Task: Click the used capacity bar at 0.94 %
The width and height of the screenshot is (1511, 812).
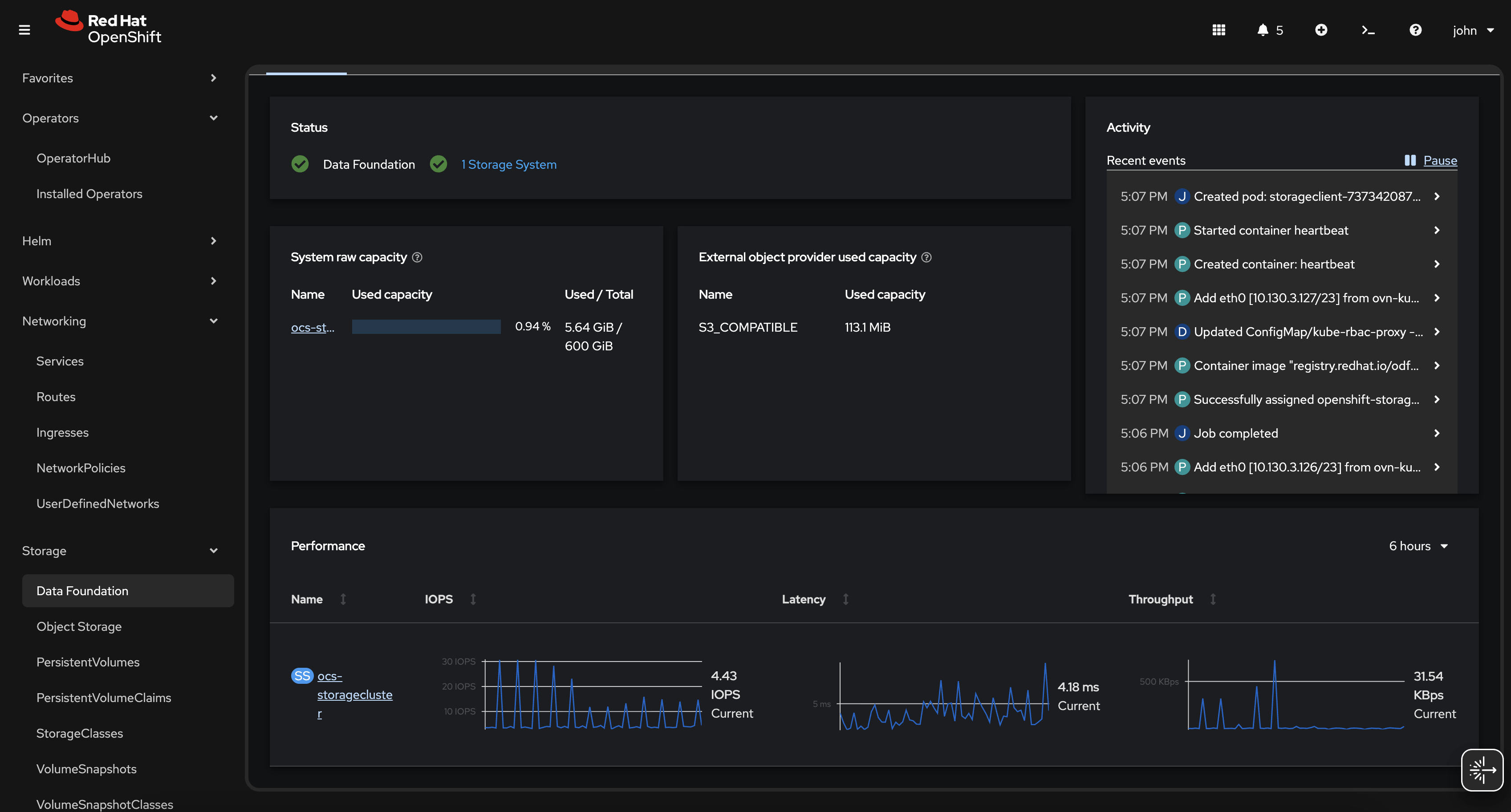Action: 426,327
